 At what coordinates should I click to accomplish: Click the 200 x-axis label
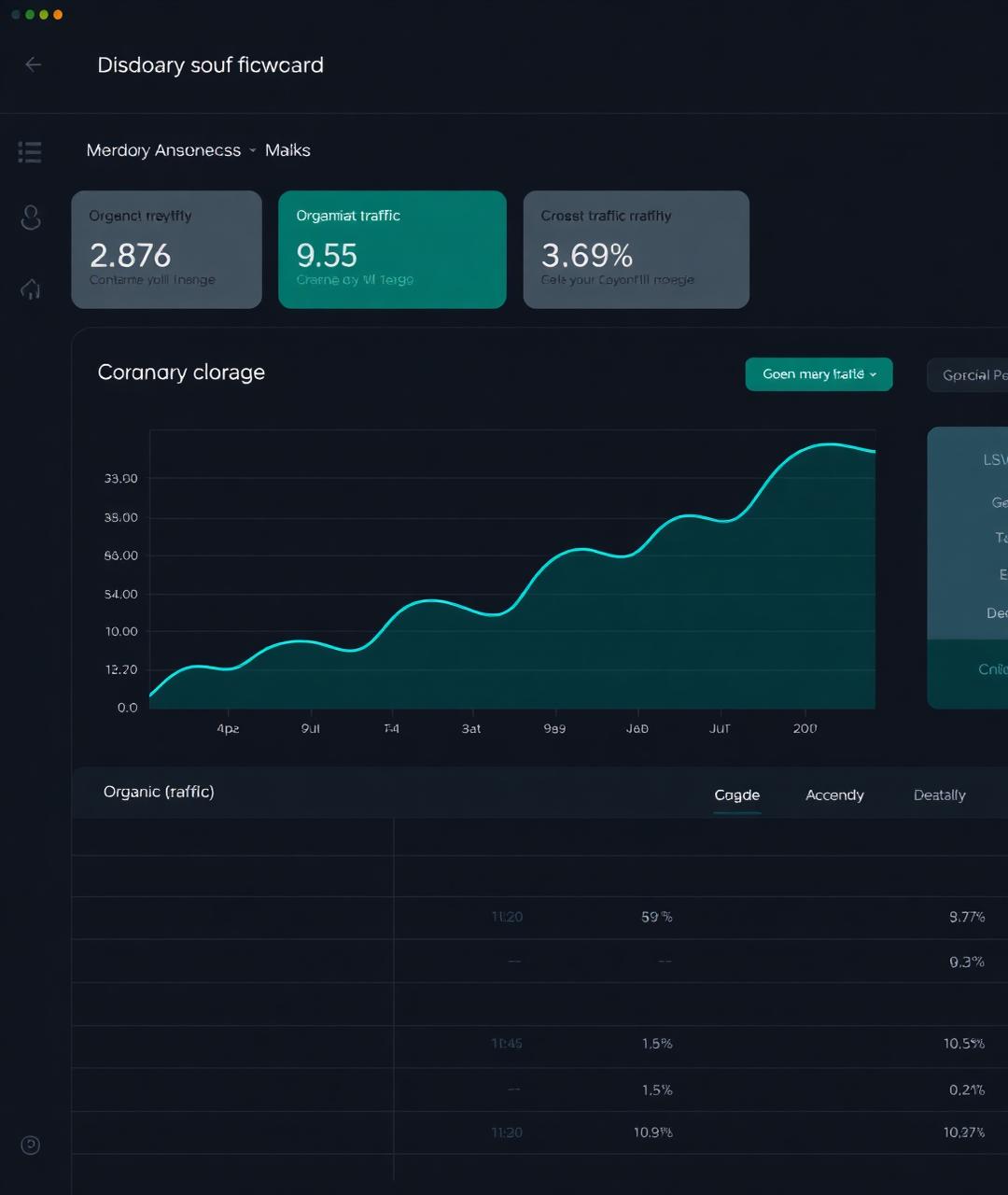click(x=805, y=729)
